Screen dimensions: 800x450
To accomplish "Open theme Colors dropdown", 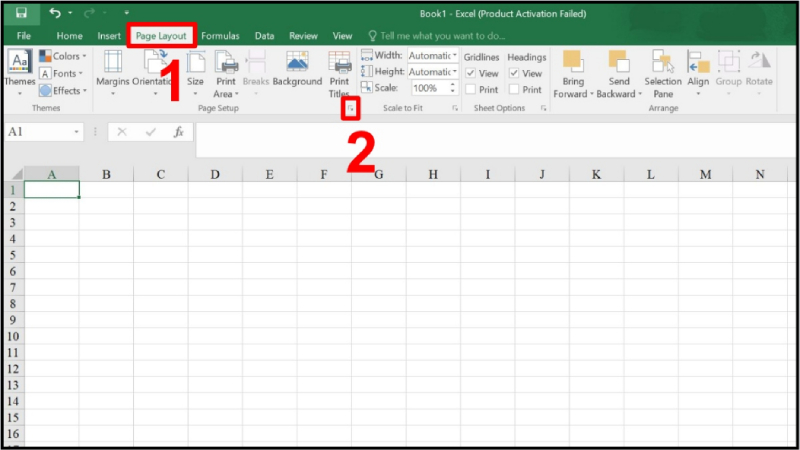I will click(63, 56).
